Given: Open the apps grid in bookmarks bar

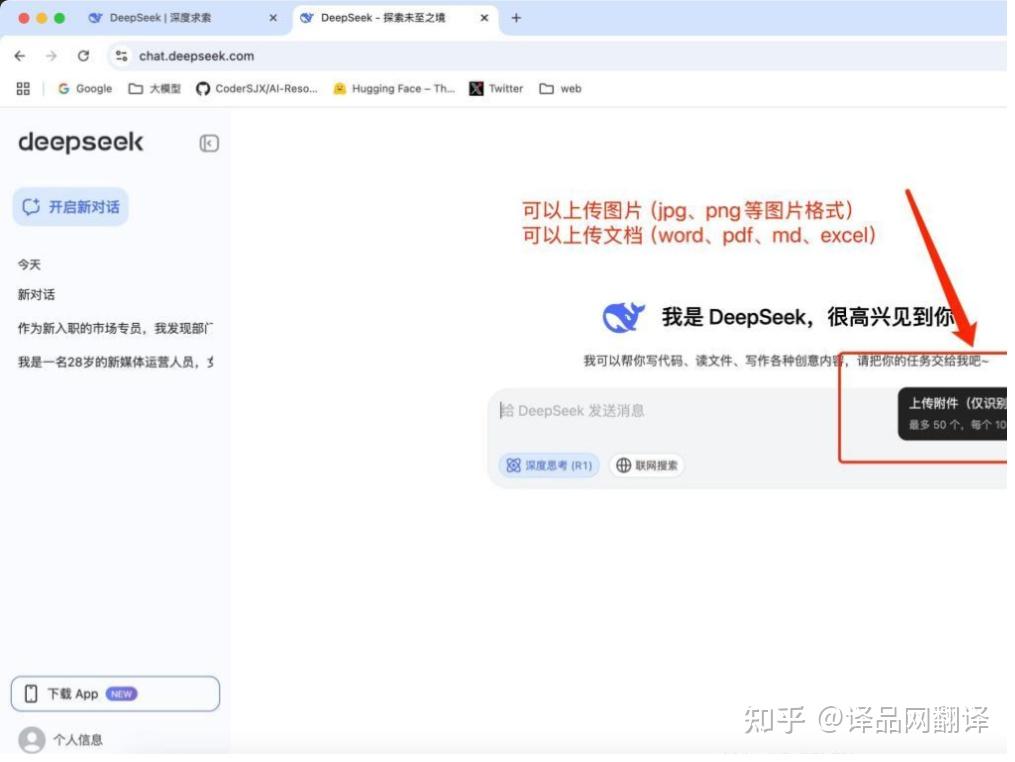Looking at the screenshot, I should [23, 89].
